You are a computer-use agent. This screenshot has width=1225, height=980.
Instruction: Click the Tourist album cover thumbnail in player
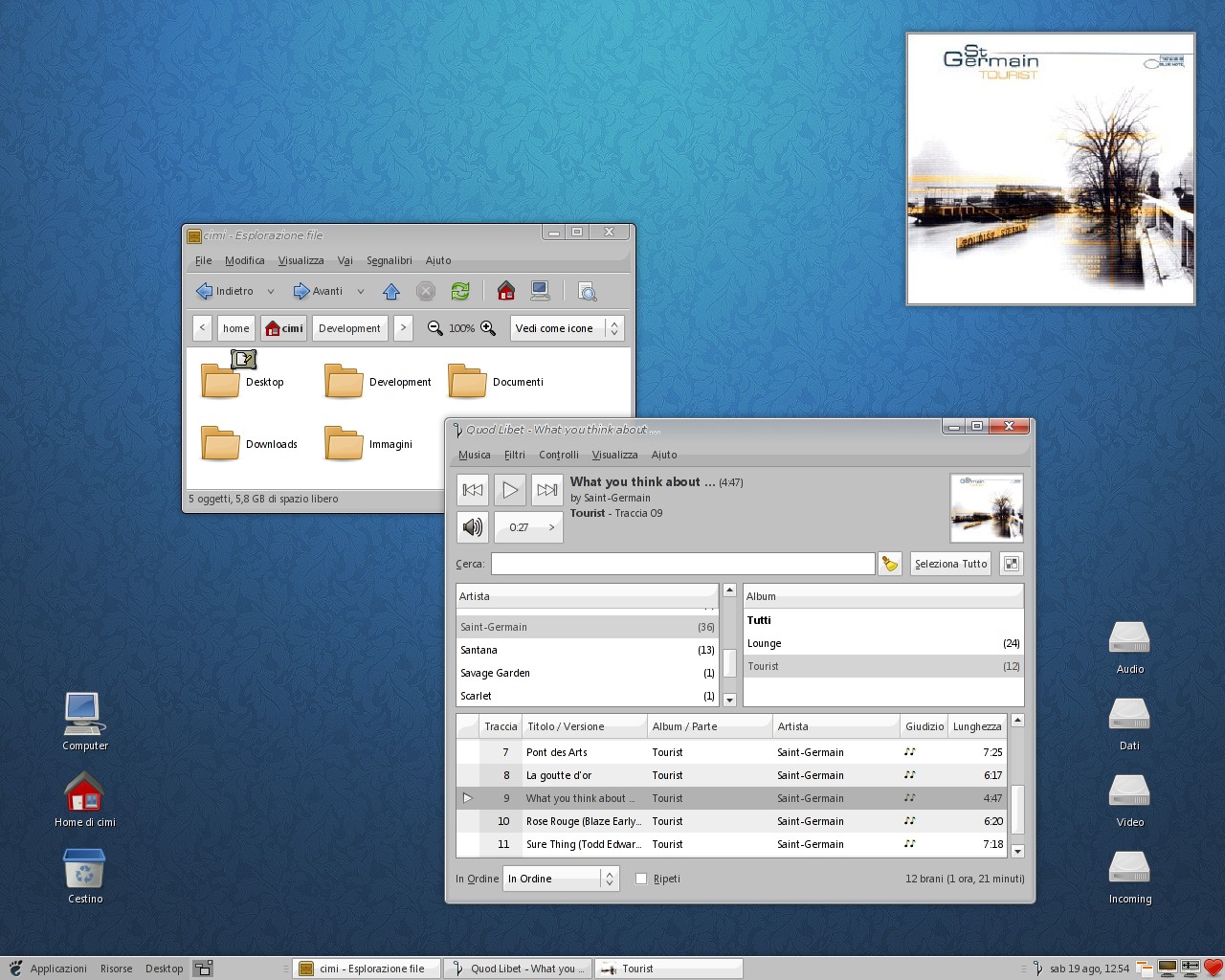tap(987, 508)
